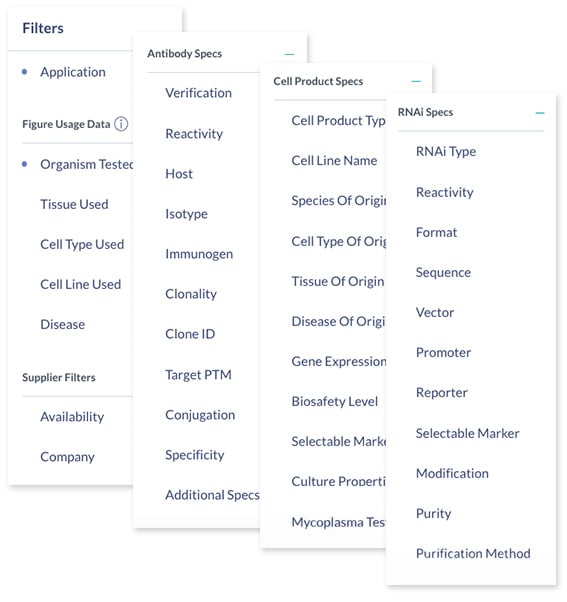This screenshot has height=602, width=567.
Task: Collapse the Cell Product Specs section
Action: pyautogui.click(x=416, y=81)
